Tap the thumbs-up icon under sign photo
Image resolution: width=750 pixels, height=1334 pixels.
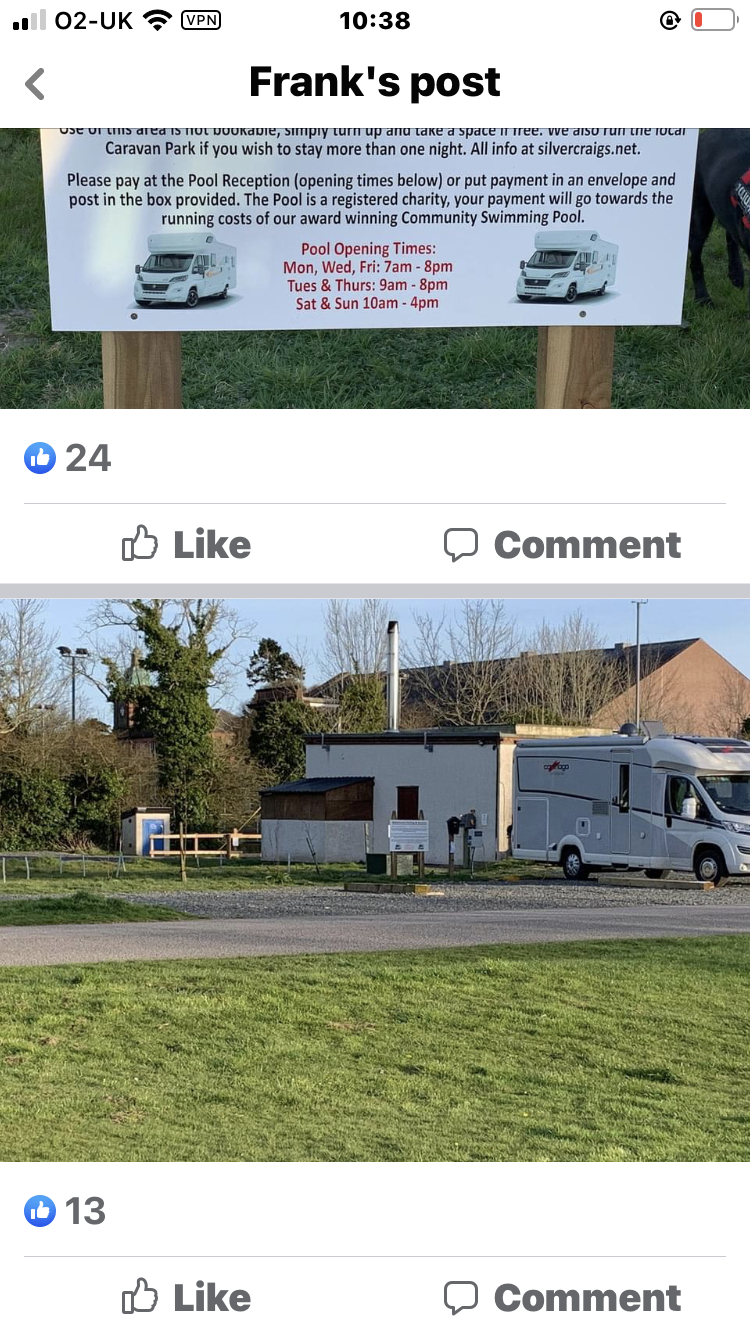pos(140,544)
